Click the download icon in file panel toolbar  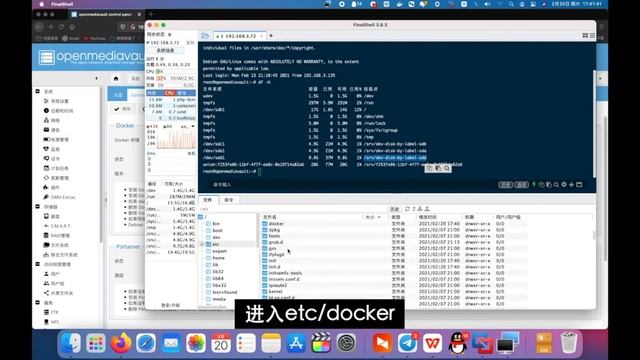point(420,209)
